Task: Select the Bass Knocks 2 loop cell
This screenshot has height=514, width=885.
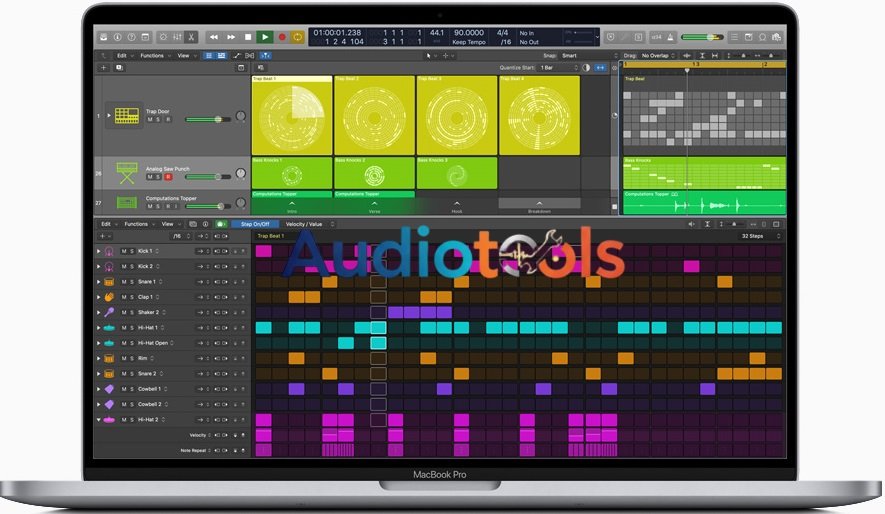Action: 374,173
